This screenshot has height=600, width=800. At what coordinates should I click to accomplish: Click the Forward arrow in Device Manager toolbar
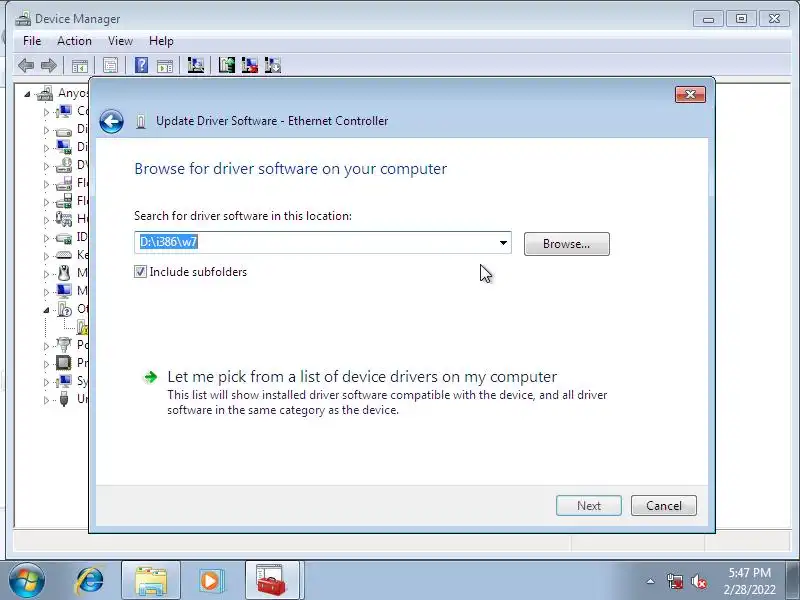tap(49, 65)
